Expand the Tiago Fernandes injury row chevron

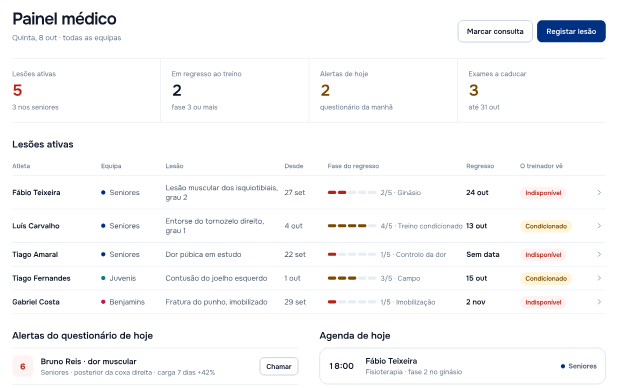599,278
